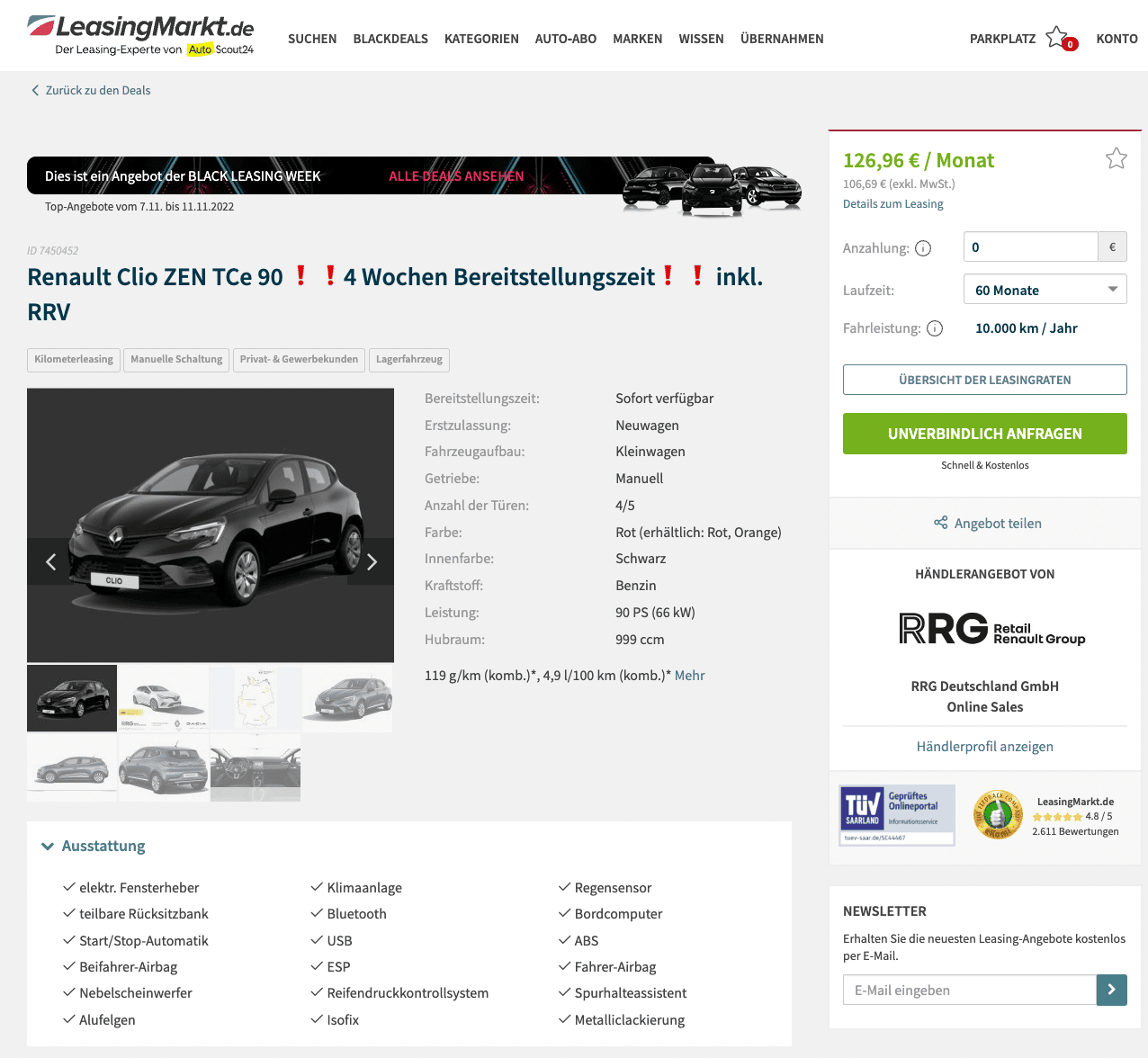Screen dimensions: 1148x1058
Task: Select the first-row grey Clio front-quarter thumbnail
Action: tap(347, 698)
